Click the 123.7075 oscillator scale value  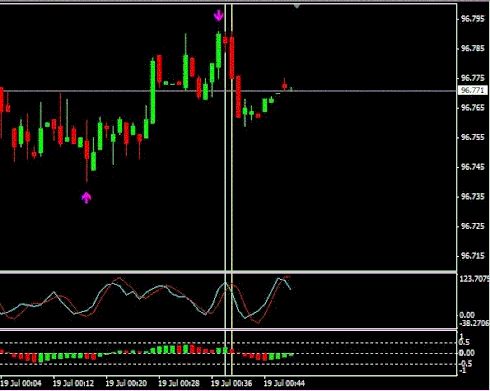tap(475, 279)
